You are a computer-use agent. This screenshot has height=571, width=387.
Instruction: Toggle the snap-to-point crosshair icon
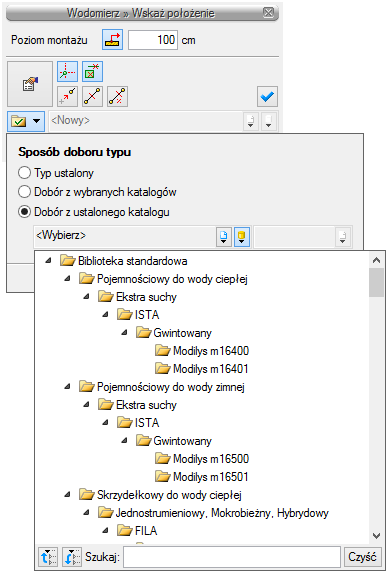pyautogui.click(x=67, y=71)
